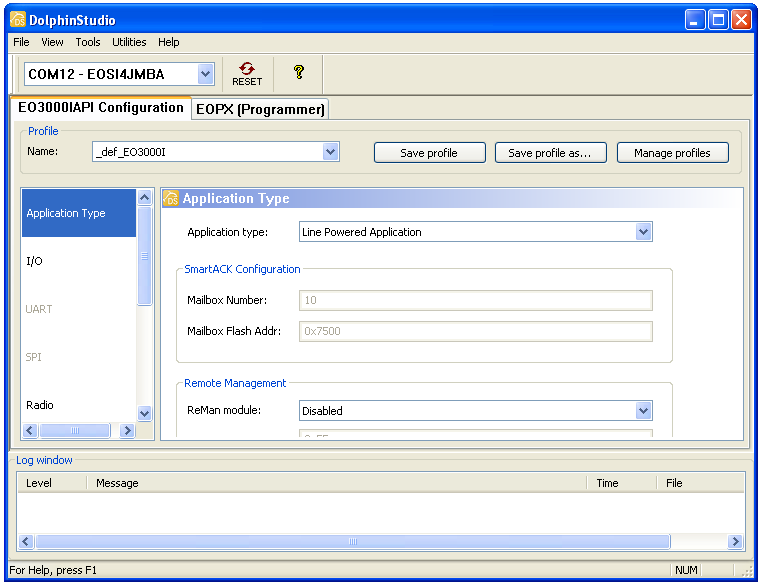762x585 pixels.
Task: Click the log window scroll left arrow
Action: click(26, 541)
